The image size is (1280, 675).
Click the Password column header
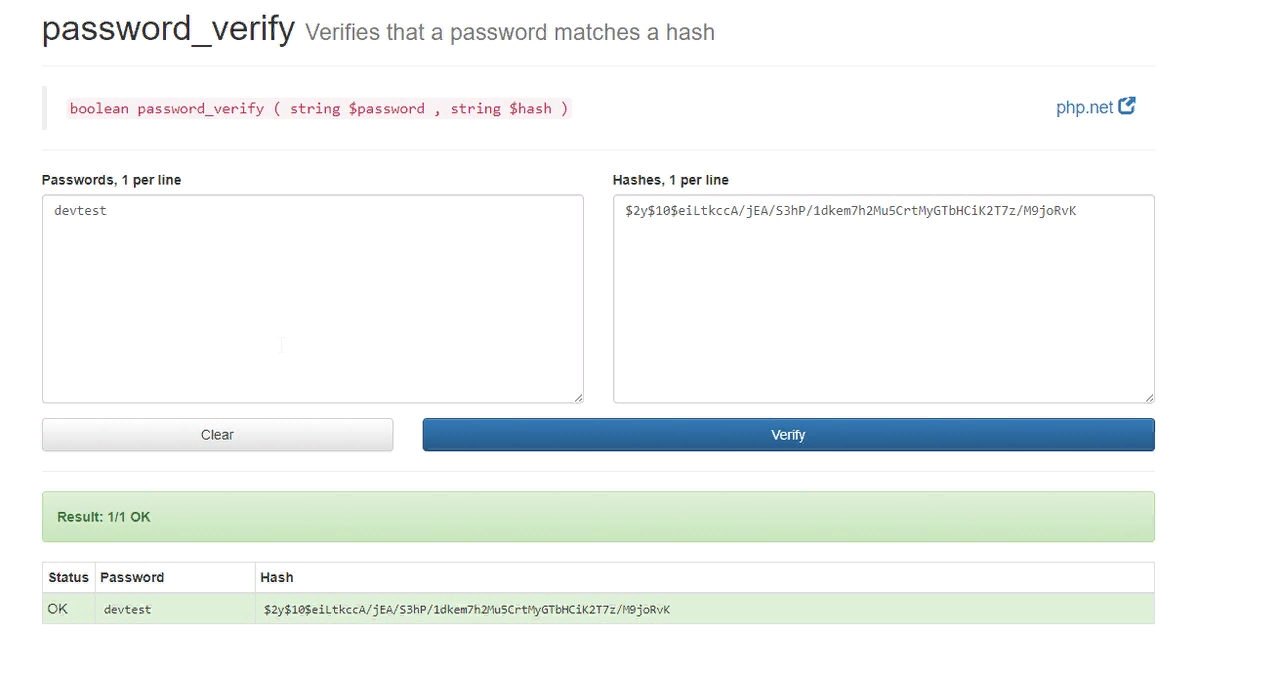click(132, 577)
